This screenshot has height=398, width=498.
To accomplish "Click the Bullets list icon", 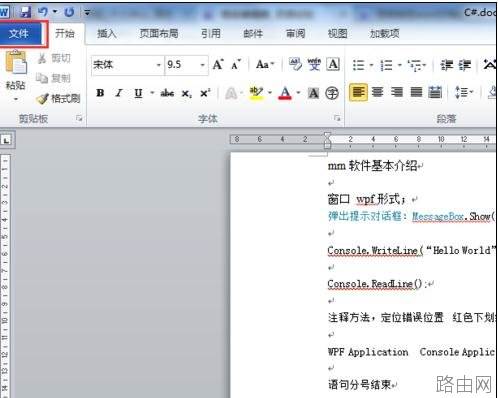I will (x=359, y=65).
